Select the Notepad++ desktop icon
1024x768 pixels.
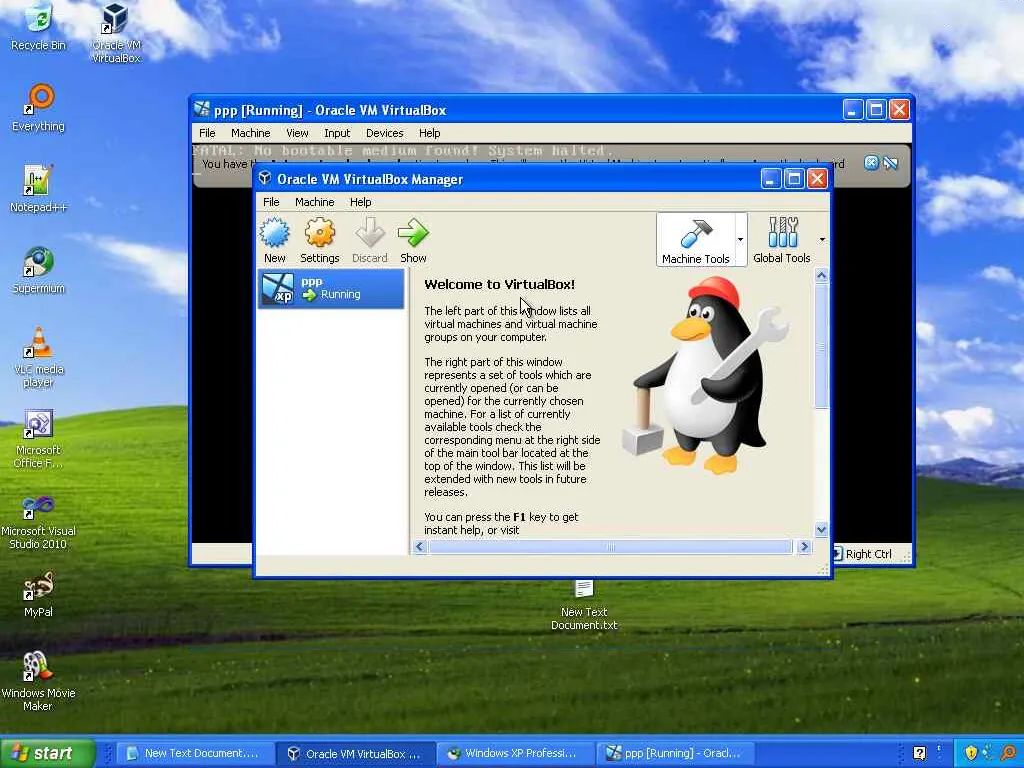pos(38,189)
